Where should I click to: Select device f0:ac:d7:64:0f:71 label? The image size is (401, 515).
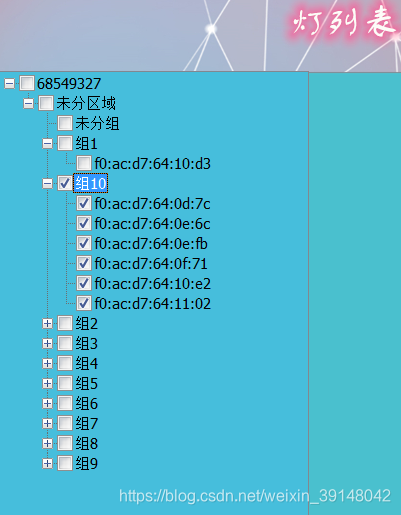tap(151, 264)
